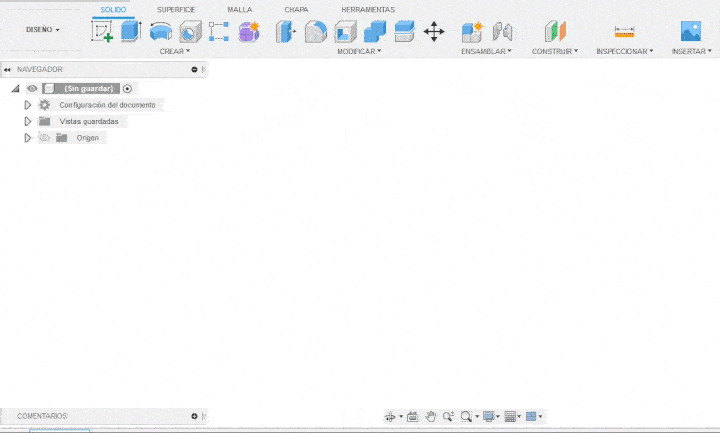Click the Joint icon in Ensamblar
This screenshot has width=720, height=433.
[502, 31]
